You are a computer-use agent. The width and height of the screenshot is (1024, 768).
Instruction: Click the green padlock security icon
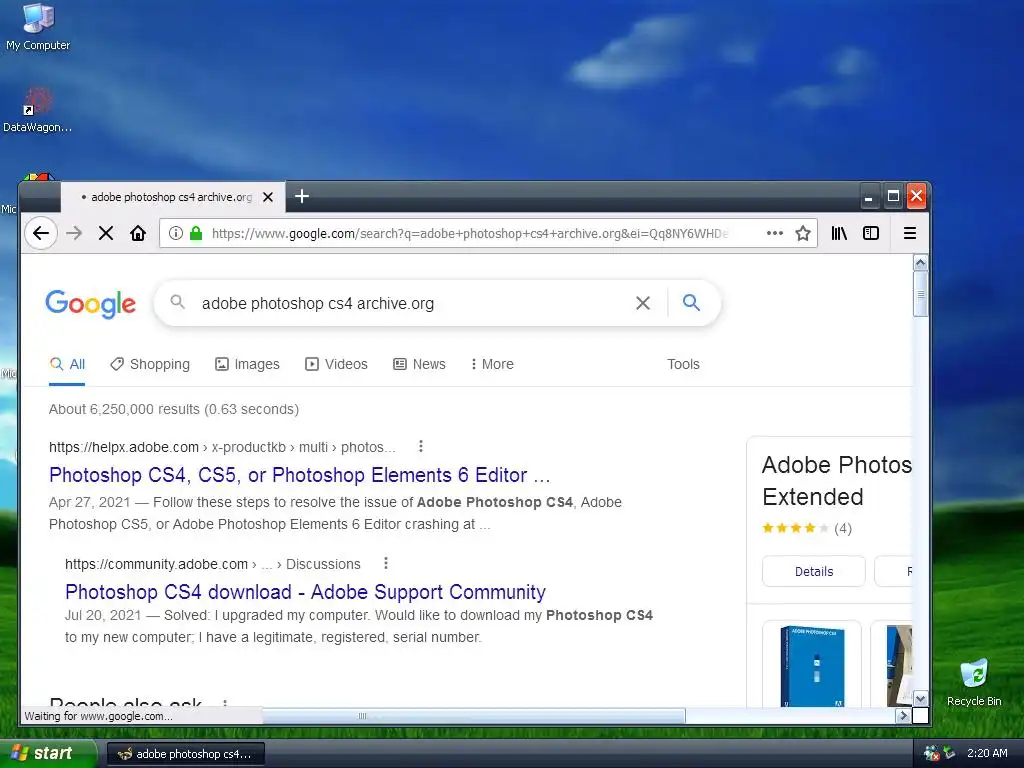tap(195, 233)
